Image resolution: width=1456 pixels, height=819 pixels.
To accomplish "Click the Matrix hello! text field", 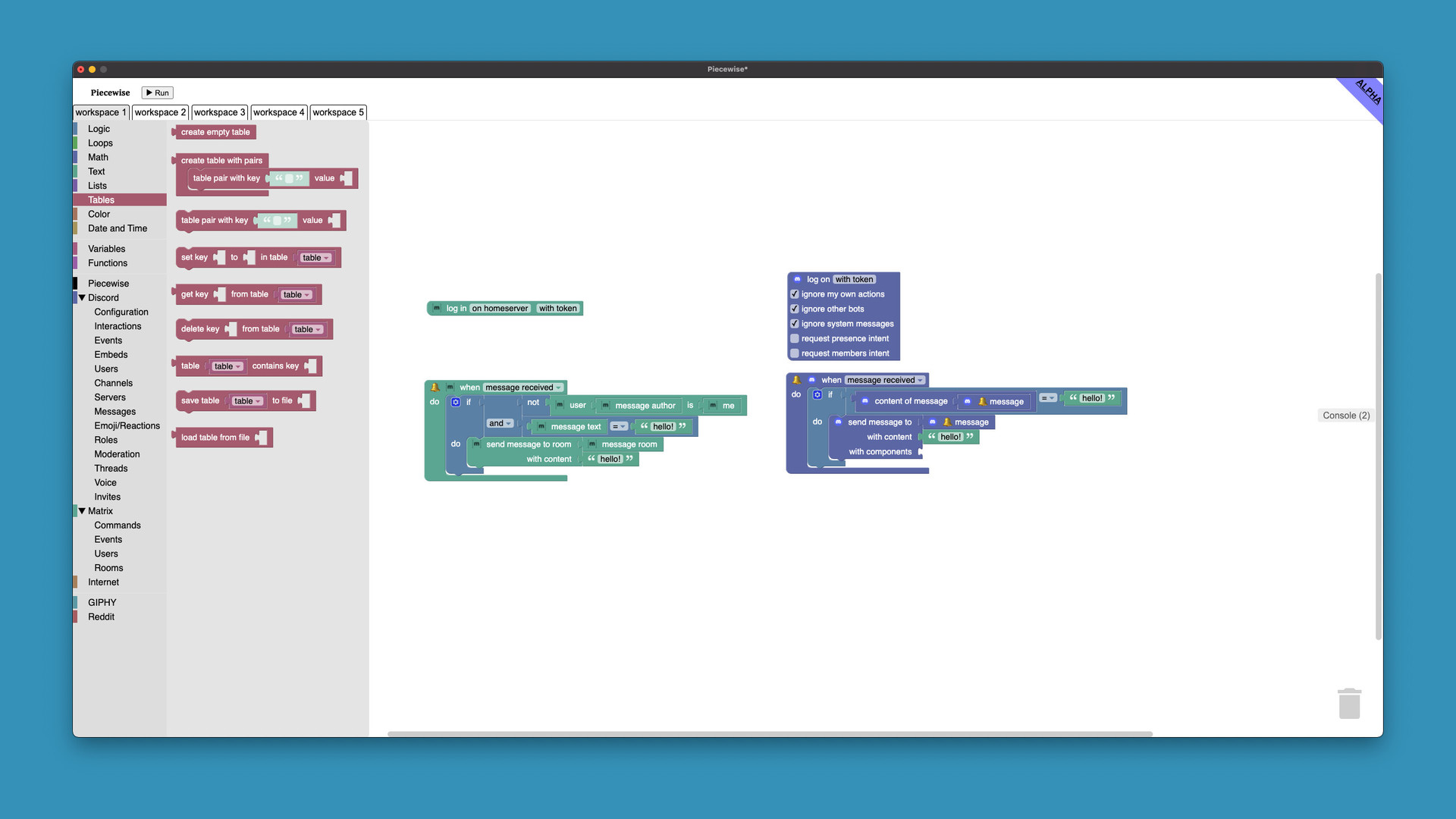I will (663, 427).
